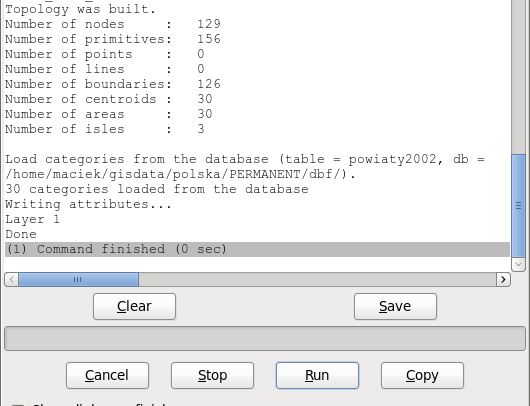This screenshot has width=530, height=406.
Task: Save the command output
Action: click(x=395, y=306)
